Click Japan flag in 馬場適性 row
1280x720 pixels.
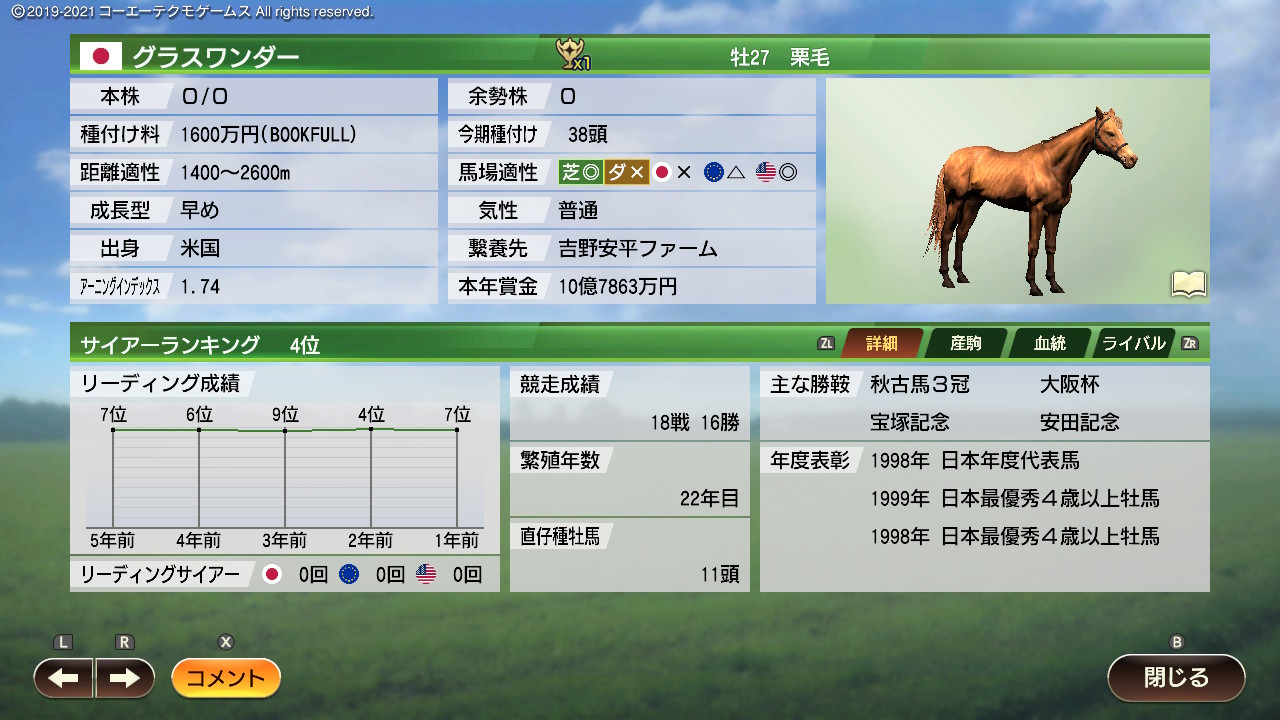pyautogui.click(x=661, y=172)
